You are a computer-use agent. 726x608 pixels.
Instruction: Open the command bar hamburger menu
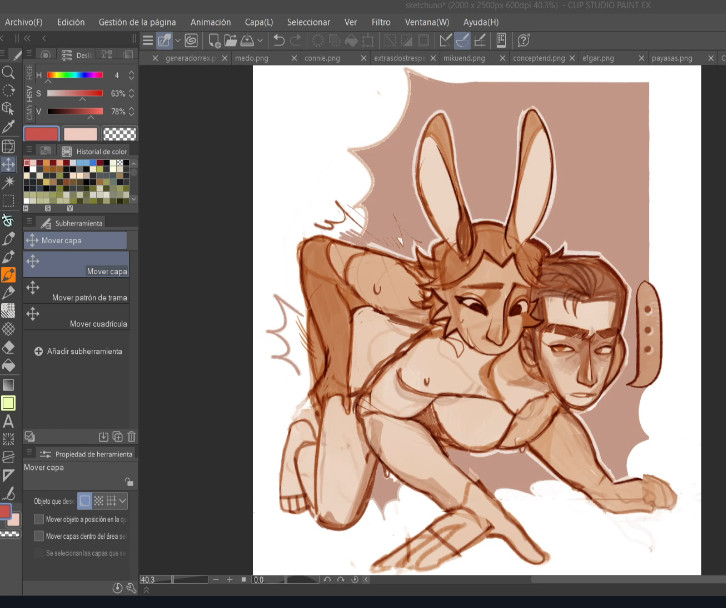[x=148, y=41]
